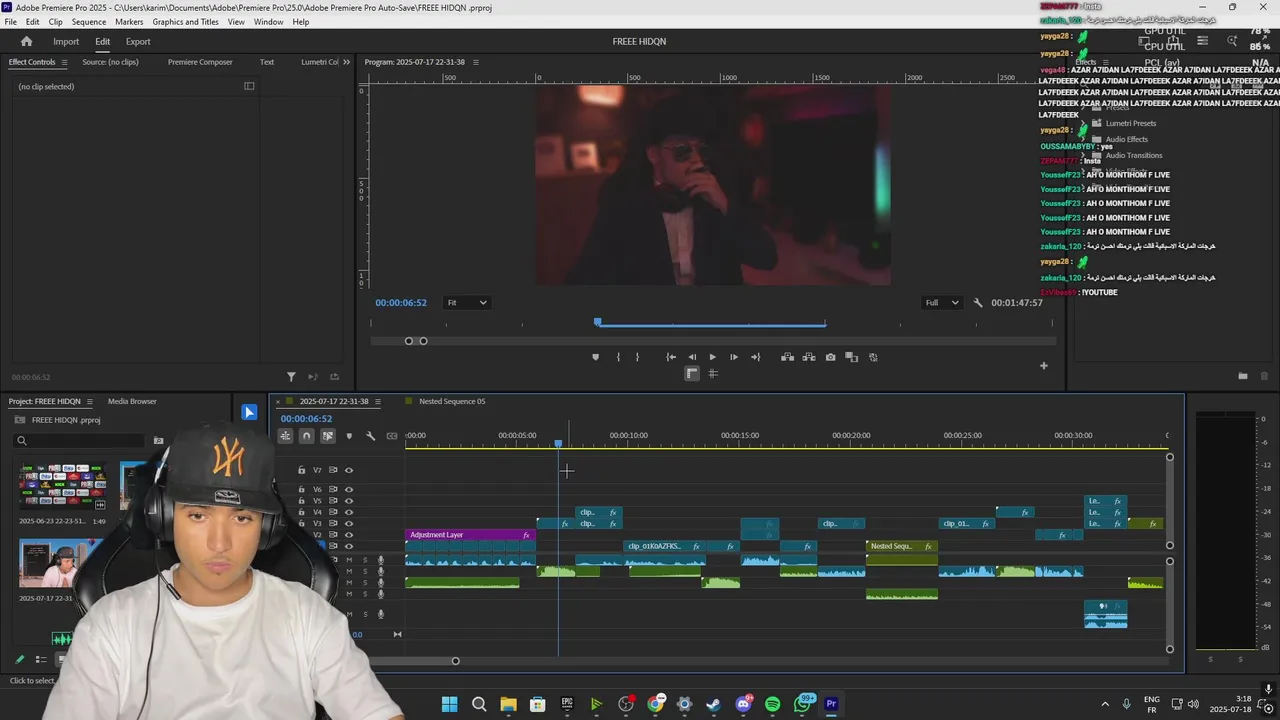This screenshot has width=1280, height=720.
Task: Open Program monitor wrench settings
Action: 978,302
